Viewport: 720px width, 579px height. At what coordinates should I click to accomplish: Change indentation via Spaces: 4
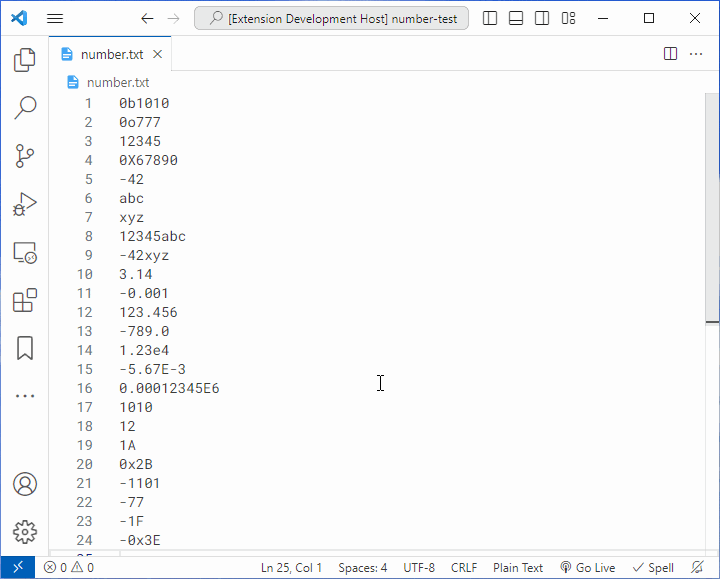click(x=363, y=568)
